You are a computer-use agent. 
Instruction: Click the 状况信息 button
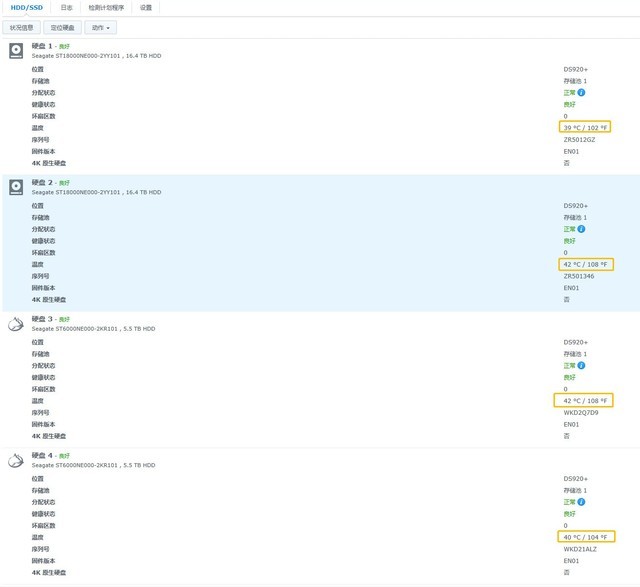coord(22,28)
